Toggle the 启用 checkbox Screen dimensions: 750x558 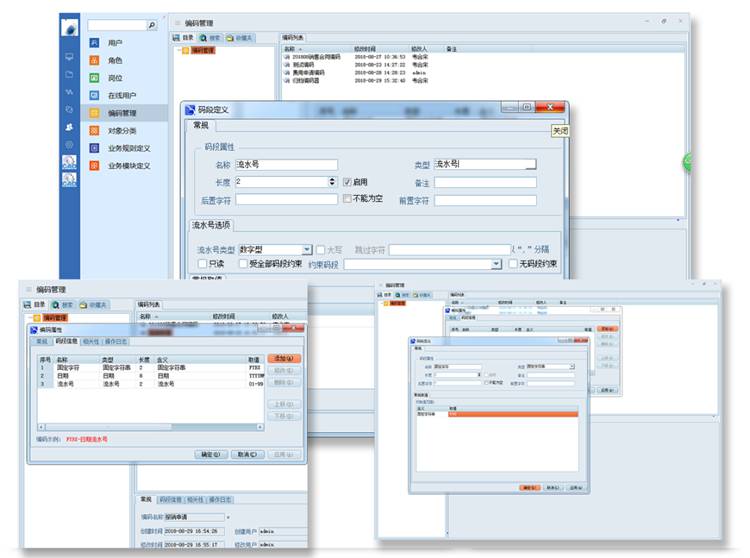pos(348,182)
